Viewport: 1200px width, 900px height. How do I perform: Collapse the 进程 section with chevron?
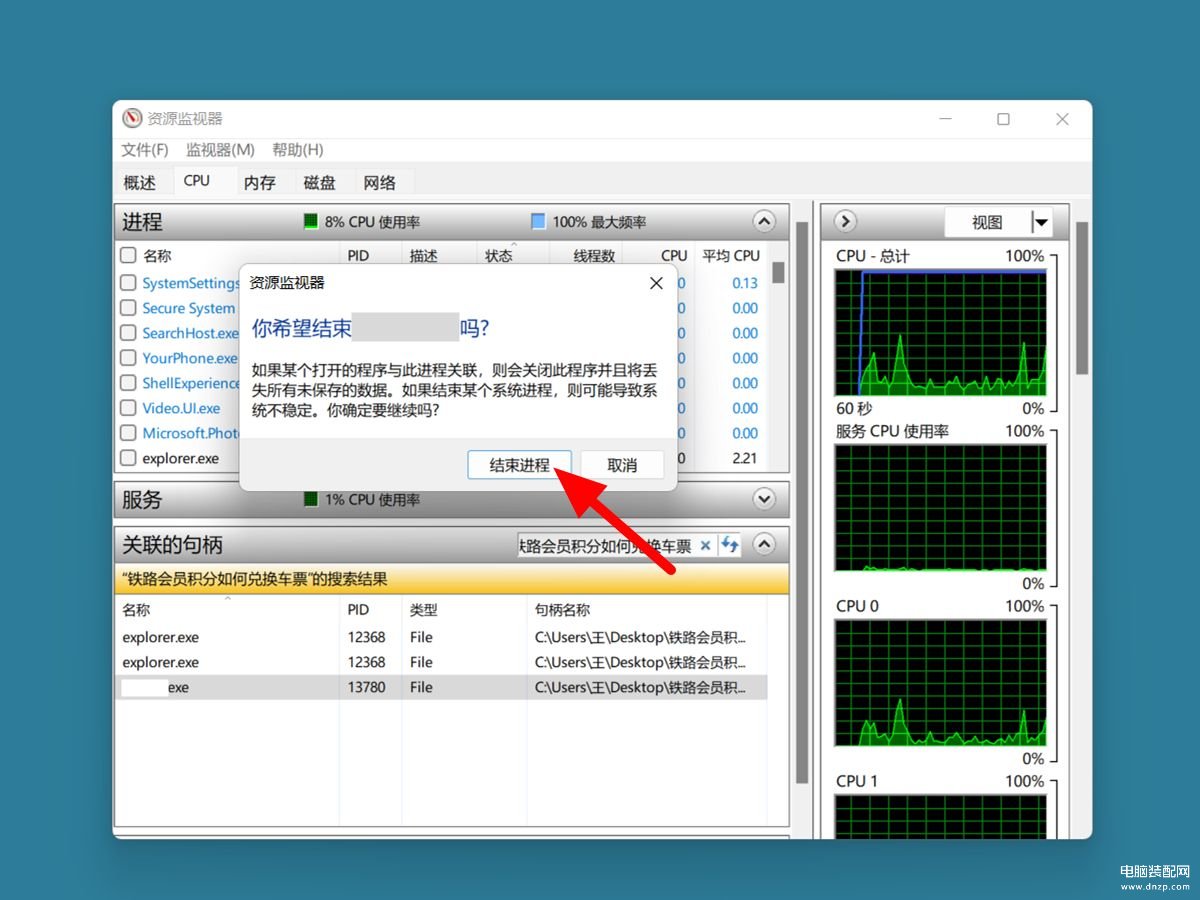click(x=764, y=221)
